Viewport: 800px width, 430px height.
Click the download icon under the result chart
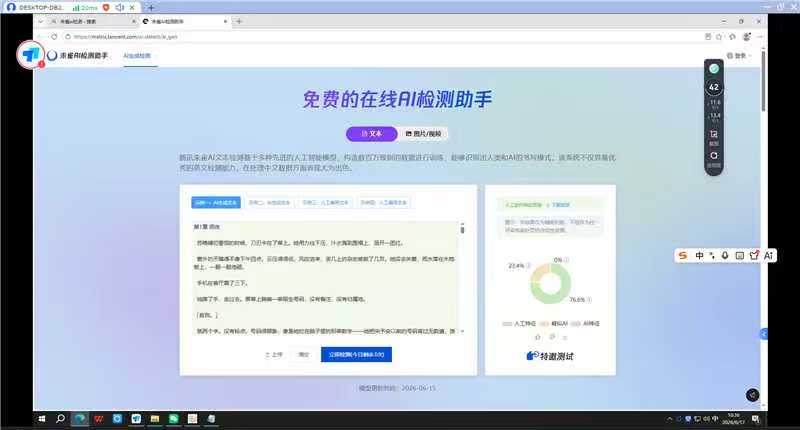tap(565, 337)
